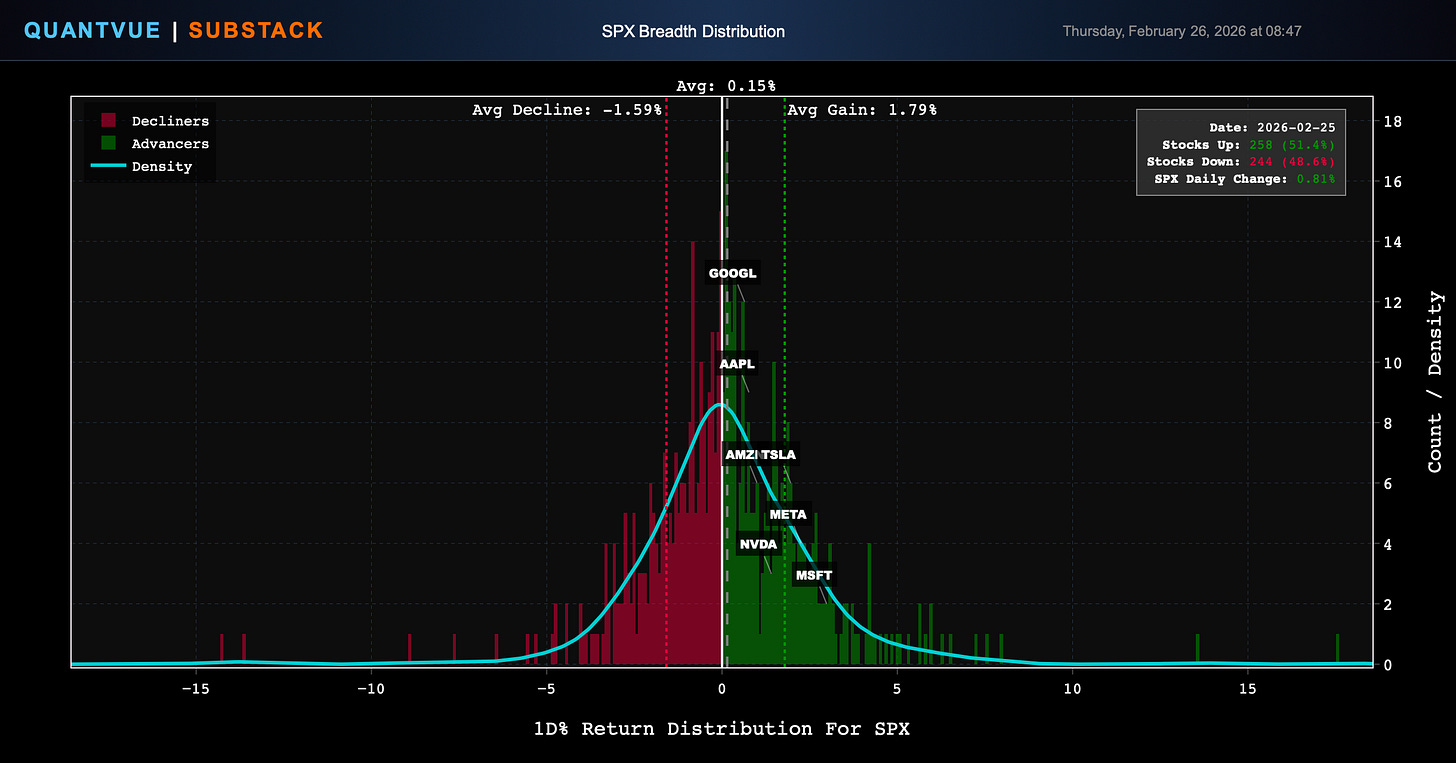Screen dimensions: 1456x763
Task: Click the Avg Decline: -1.59% annotation
Action: [x=567, y=110]
